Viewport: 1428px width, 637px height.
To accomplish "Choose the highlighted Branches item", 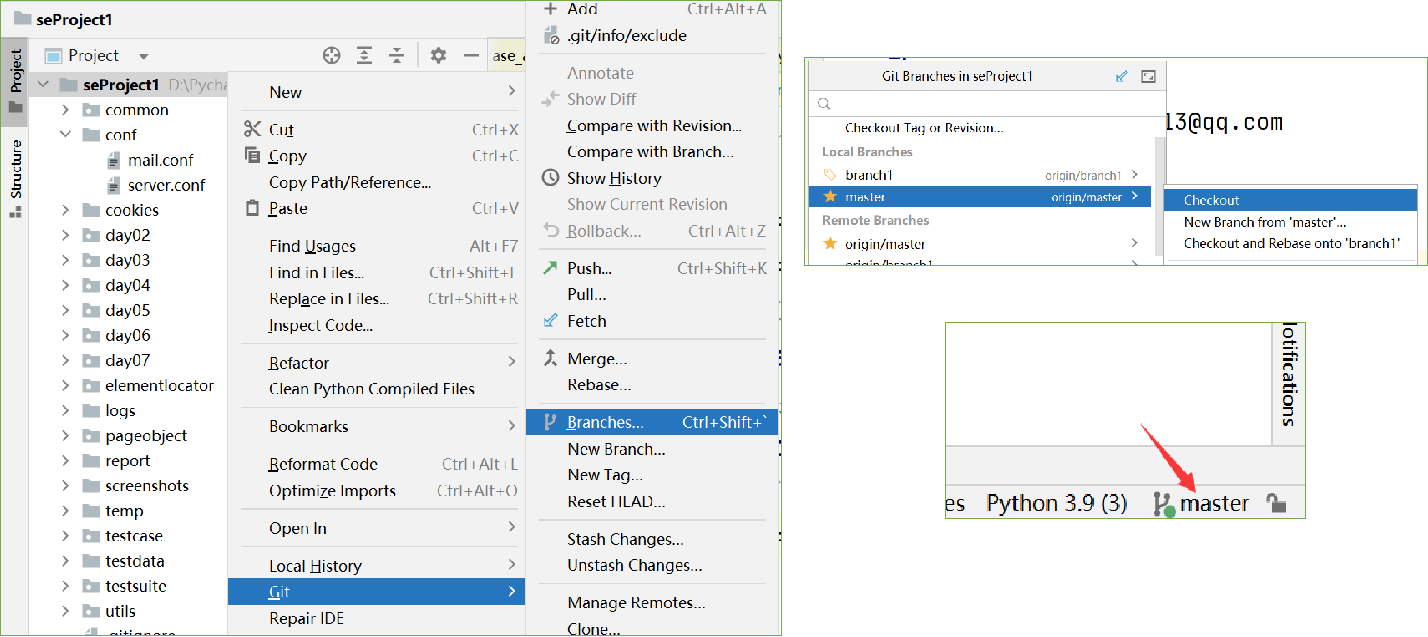I will pos(652,422).
